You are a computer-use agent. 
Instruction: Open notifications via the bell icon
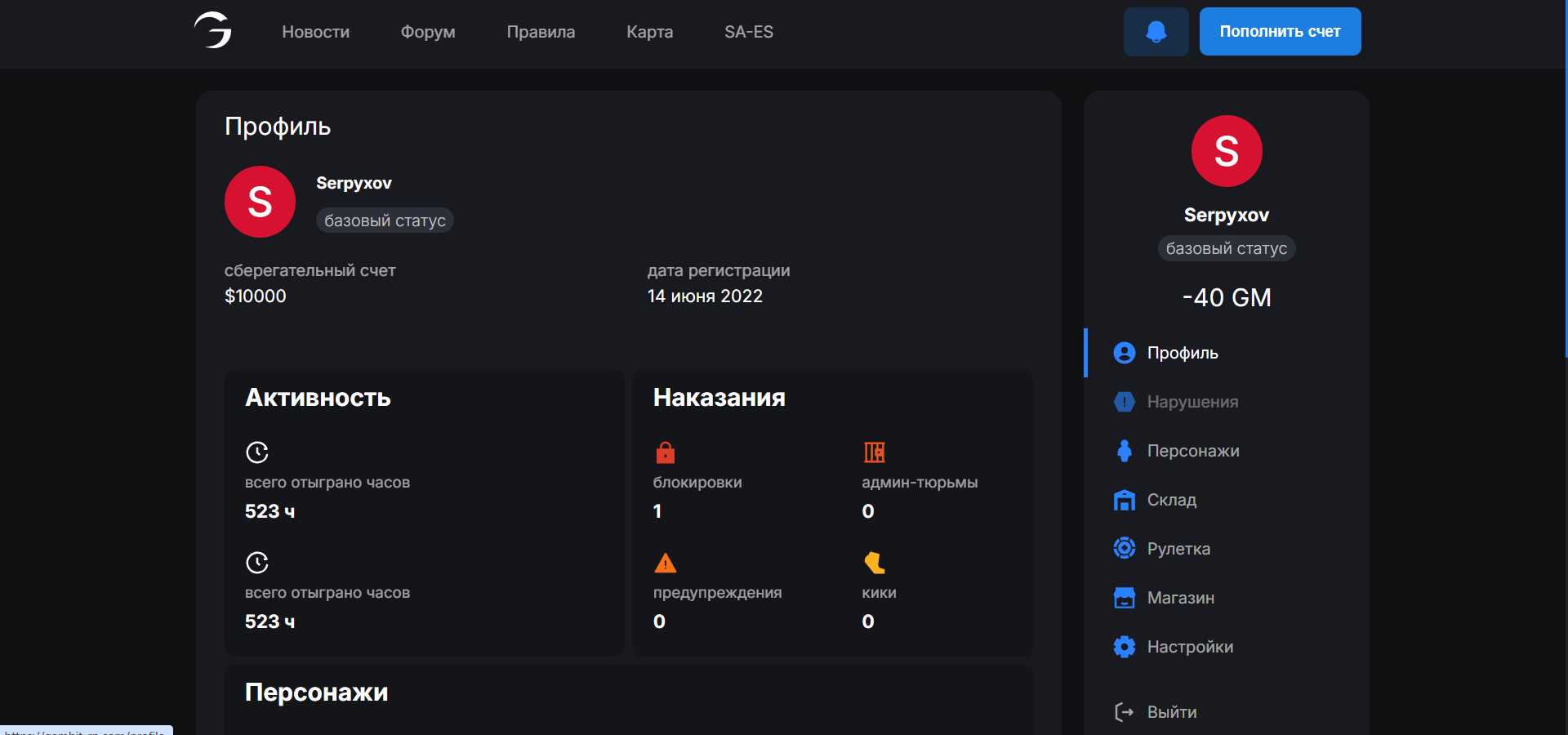click(x=1156, y=32)
